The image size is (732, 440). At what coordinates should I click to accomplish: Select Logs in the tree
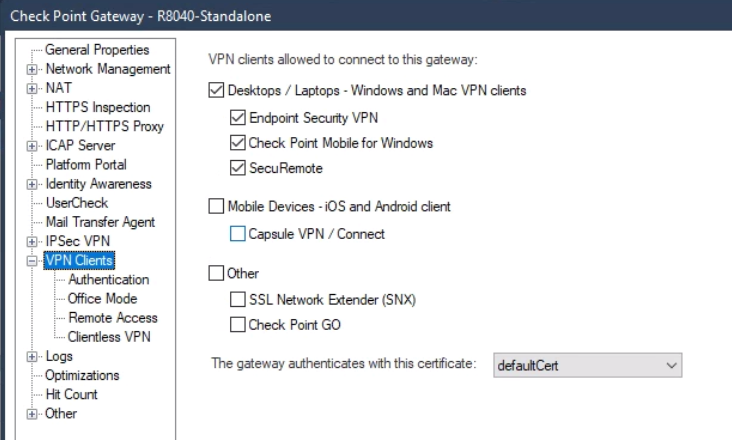[x=59, y=356]
